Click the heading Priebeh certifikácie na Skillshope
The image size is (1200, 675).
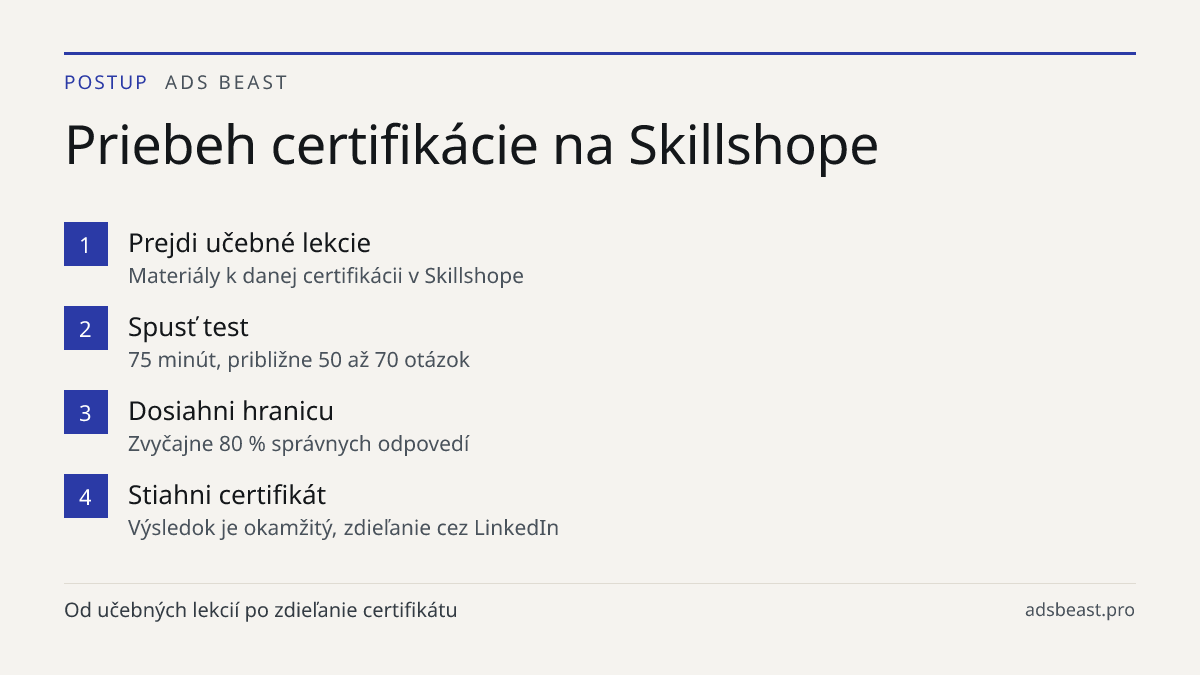coord(471,146)
